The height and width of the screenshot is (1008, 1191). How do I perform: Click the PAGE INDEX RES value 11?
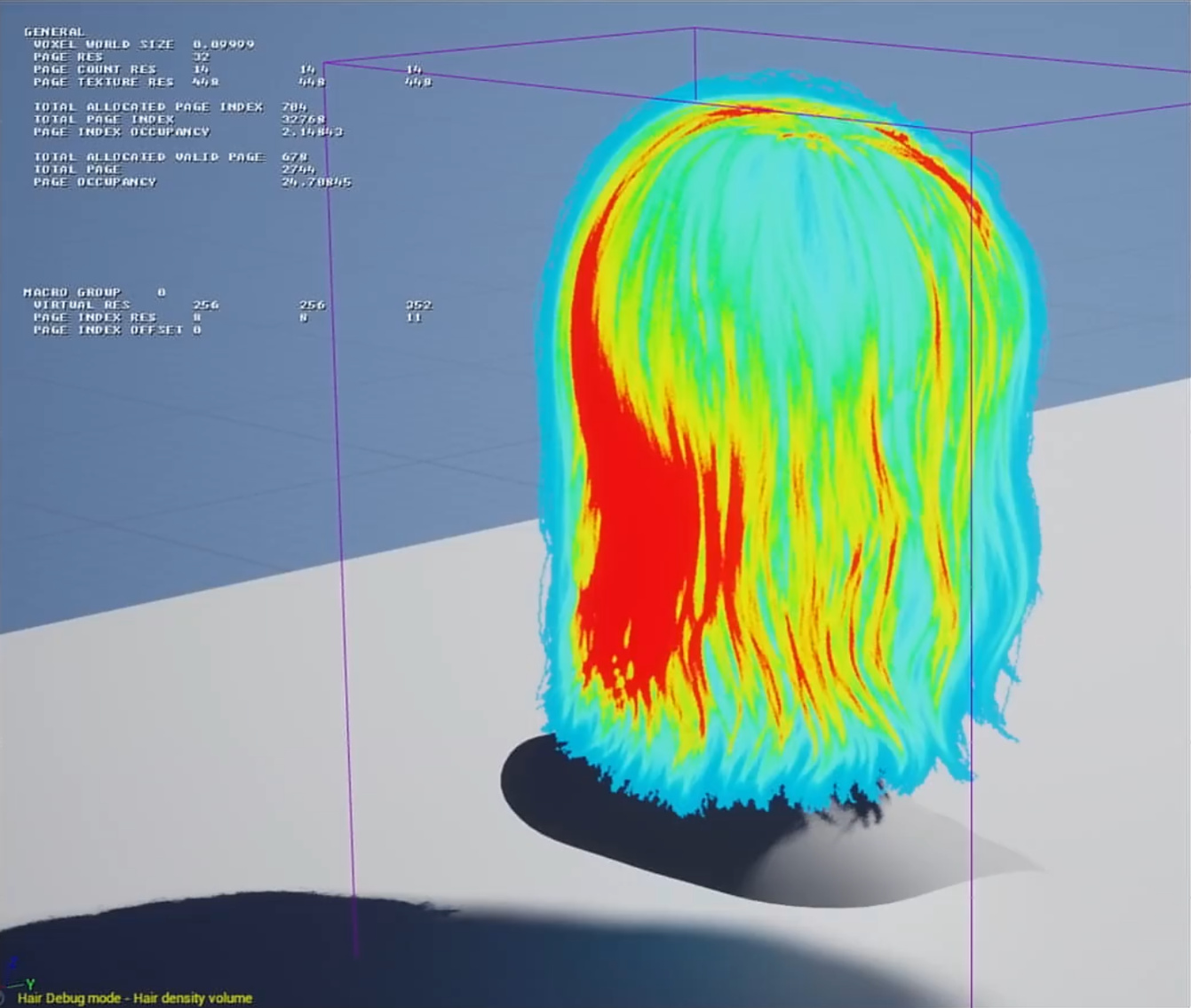point(414,317)
